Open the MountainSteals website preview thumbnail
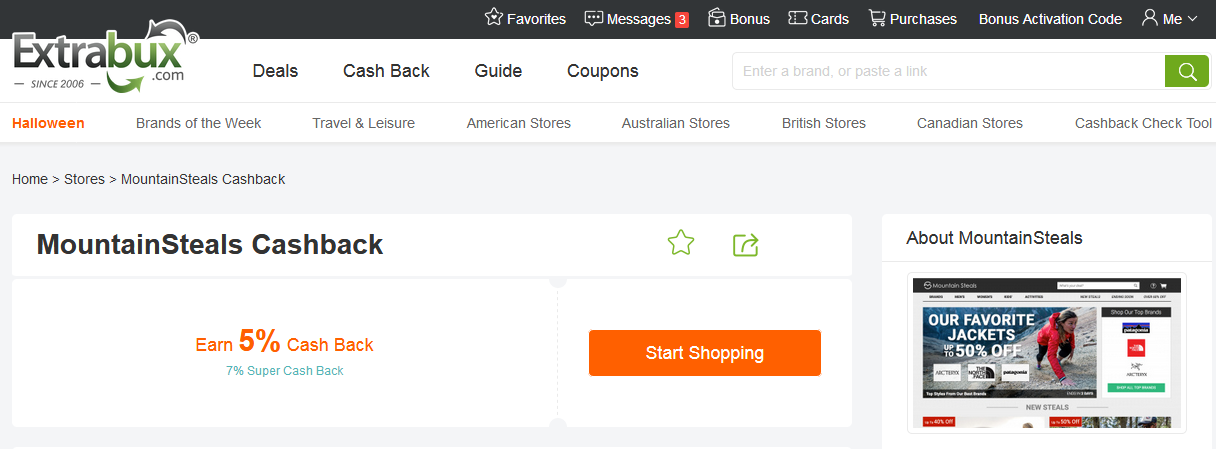The width and height of the screenshot is (1216, 449). pyautogui.click(x=1046, y=352)
